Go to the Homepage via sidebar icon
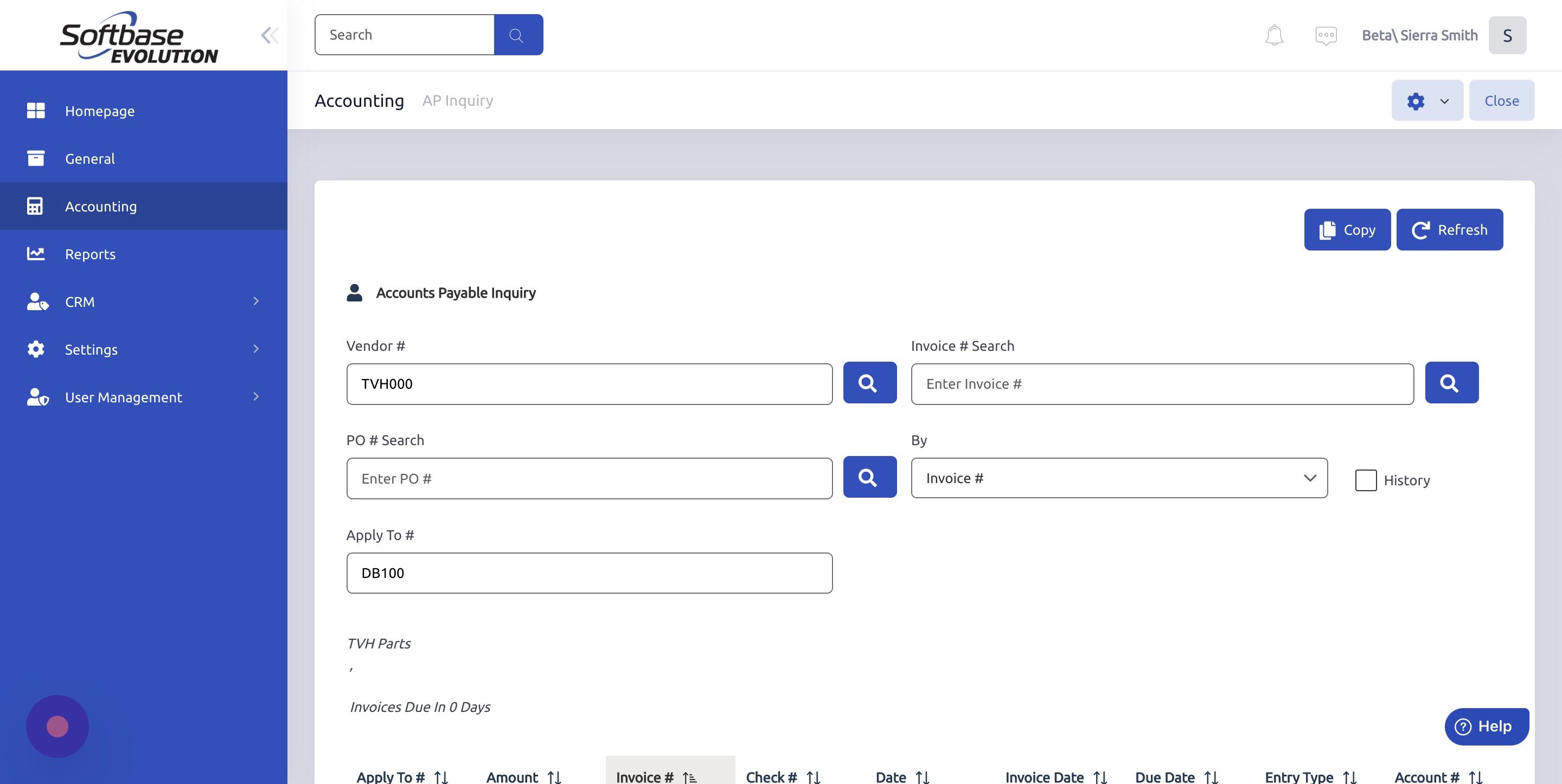 [x=36, y=111]
